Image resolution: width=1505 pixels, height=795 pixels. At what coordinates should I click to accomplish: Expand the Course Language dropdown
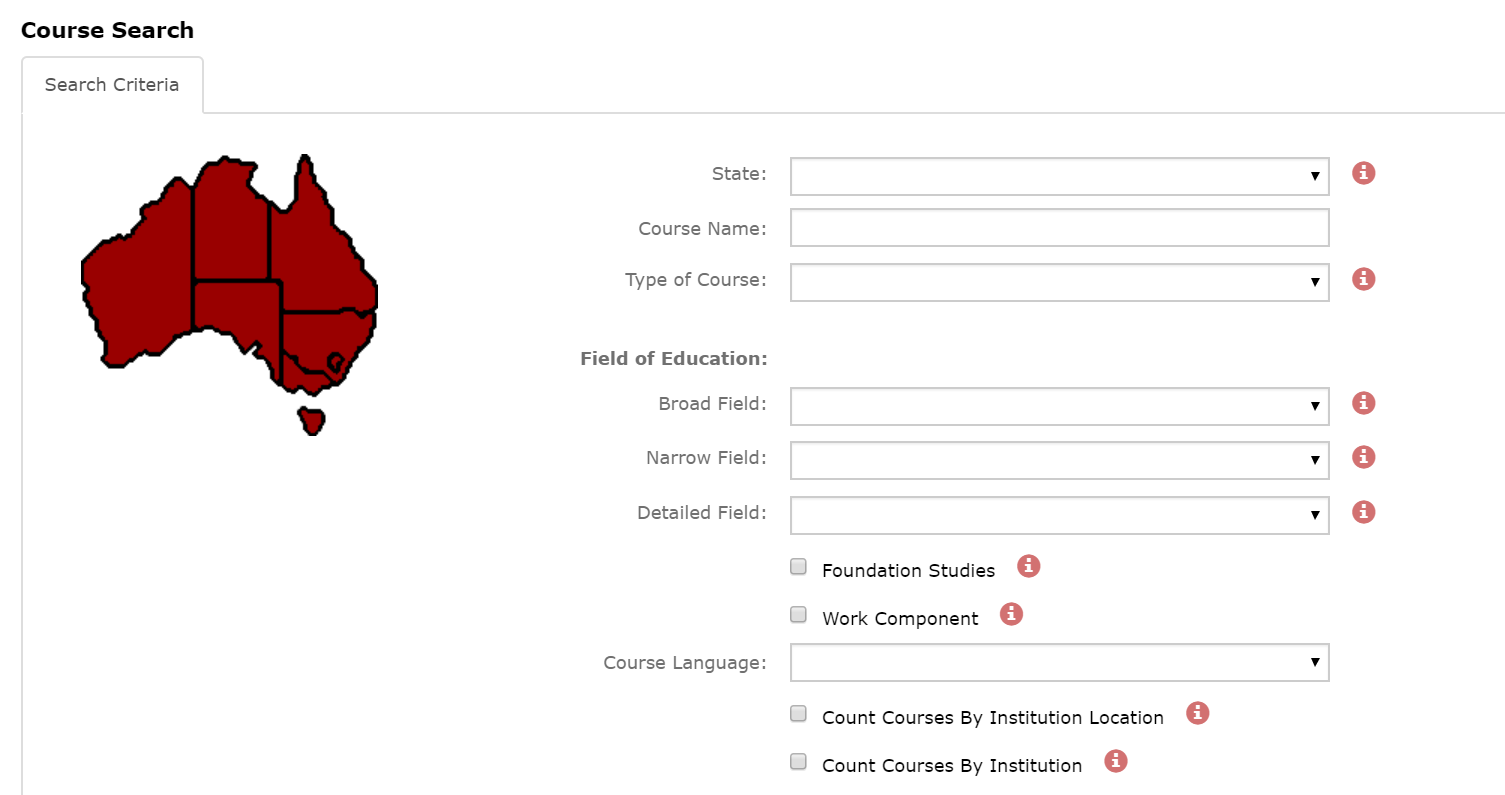(1059, 662)
